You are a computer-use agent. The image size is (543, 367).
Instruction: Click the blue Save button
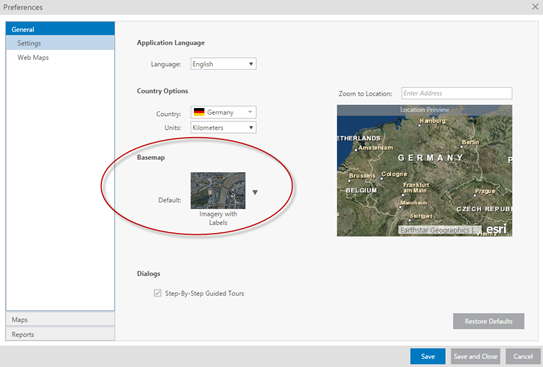[428, 356]
